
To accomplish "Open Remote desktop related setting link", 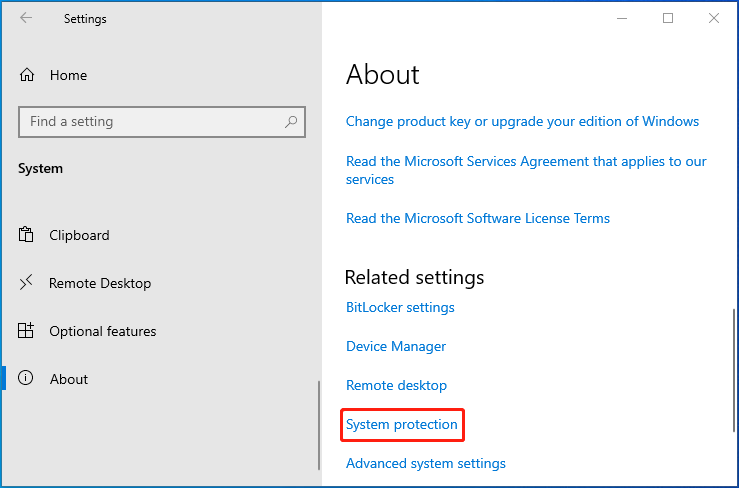I will pyautogui.click(x=396, y=386).
